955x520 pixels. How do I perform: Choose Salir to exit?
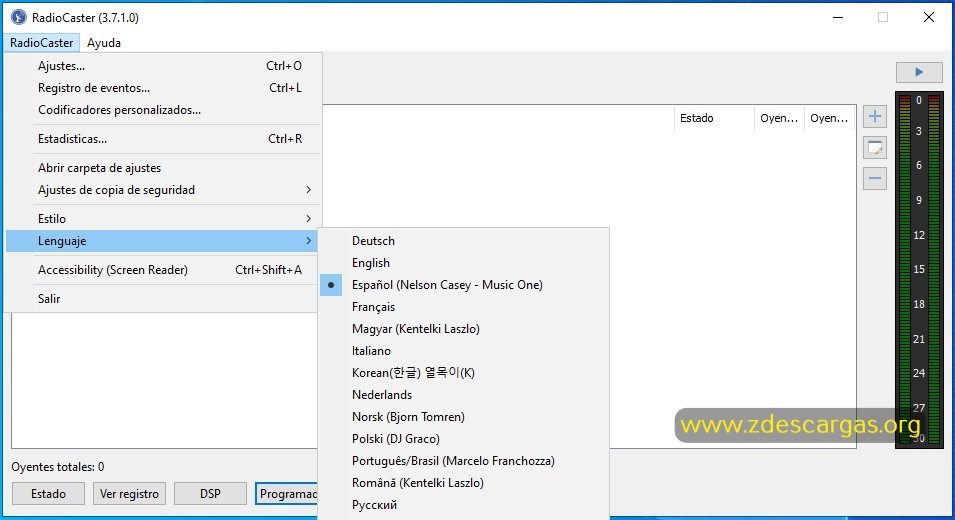[x=163, y=298]
